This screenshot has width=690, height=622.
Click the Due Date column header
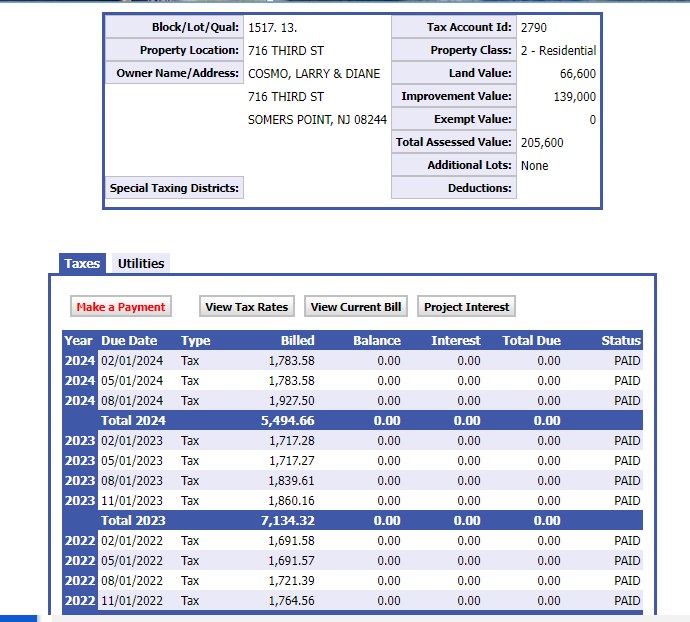129,340
